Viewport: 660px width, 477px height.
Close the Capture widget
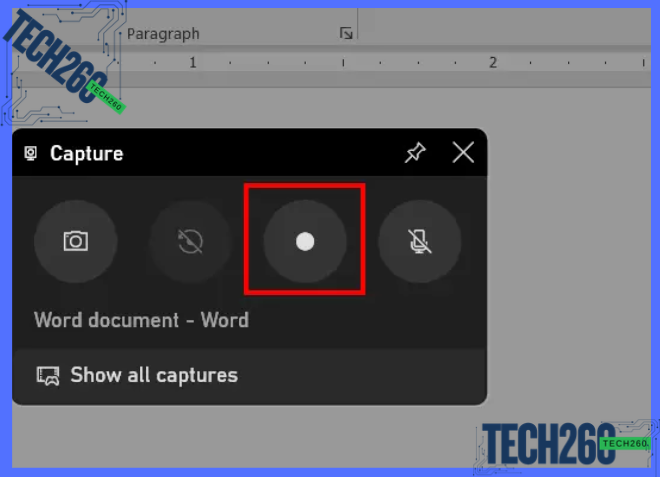pyautogui.click(x=463, y=152)
